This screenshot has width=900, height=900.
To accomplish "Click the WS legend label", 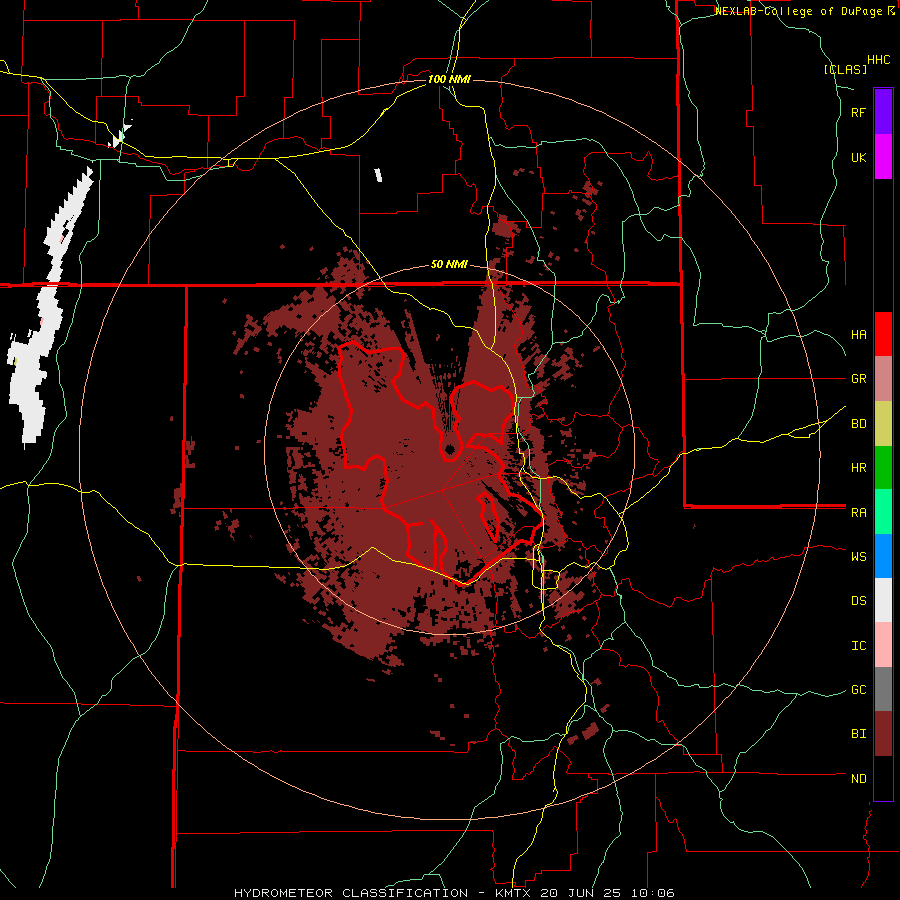I will click(x=858, y=557).
